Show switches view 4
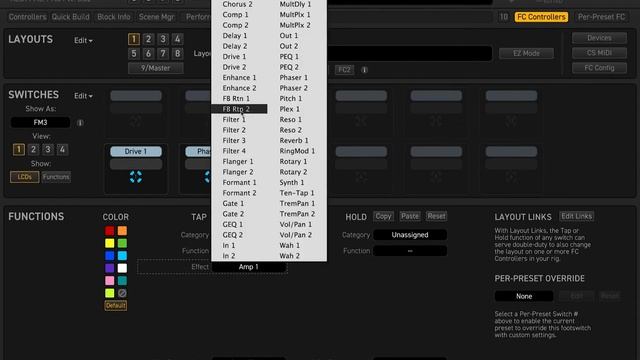The image size is (640, 360). (62, 149)
